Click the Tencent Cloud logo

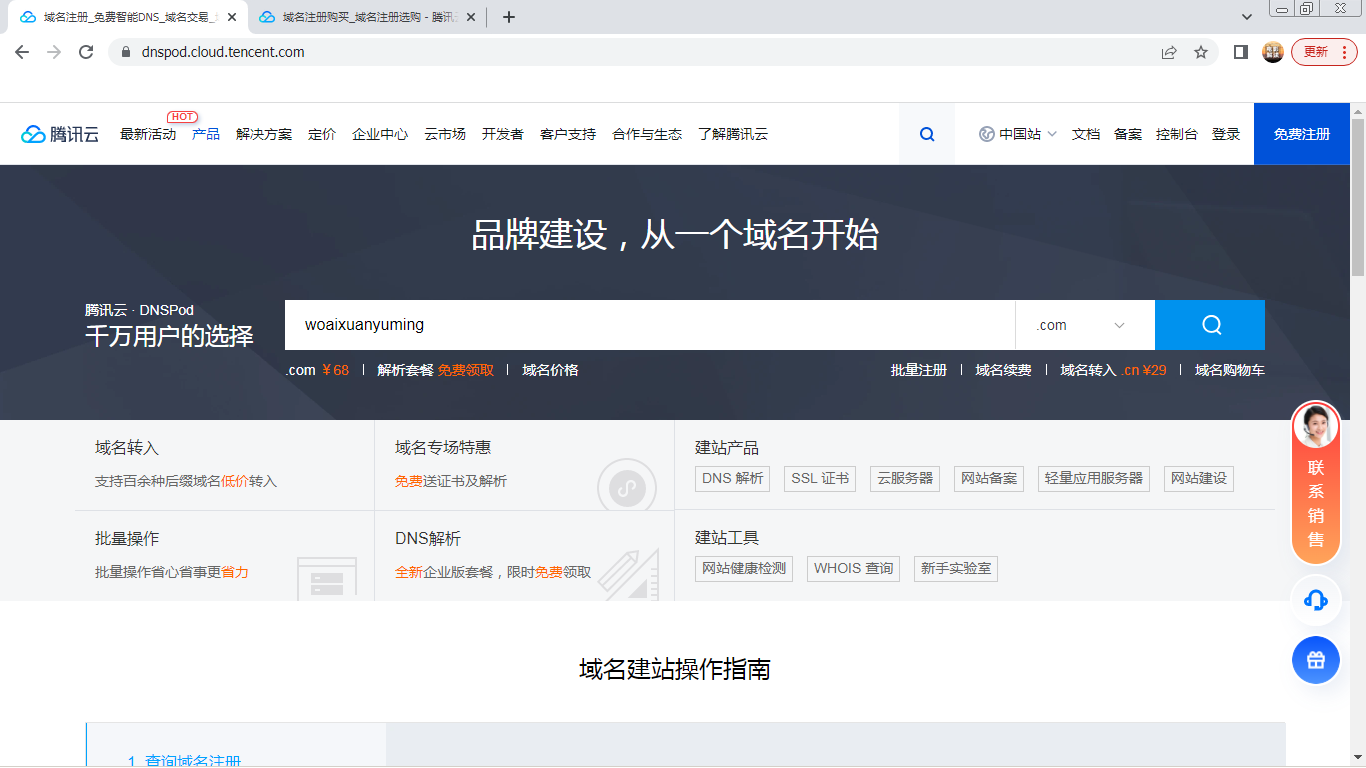coord(60,134)
